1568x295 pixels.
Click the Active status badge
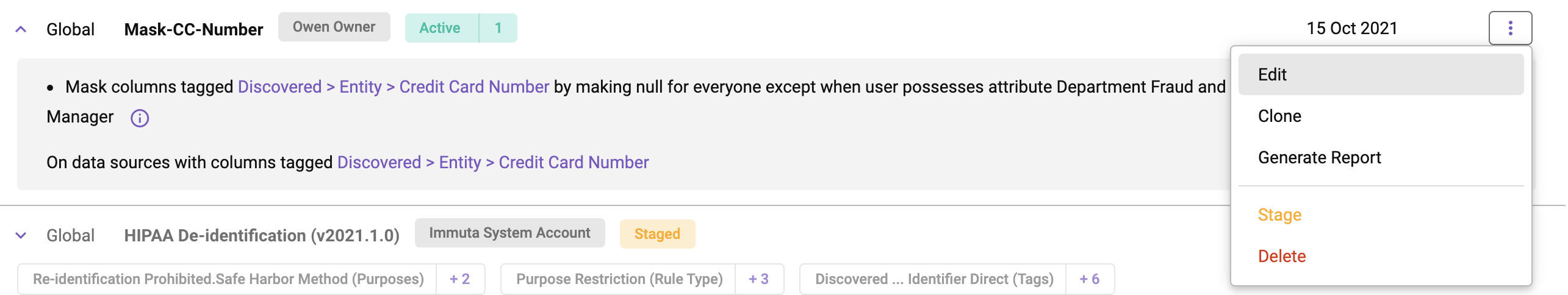pyautogui.click(x=440, y=28)
